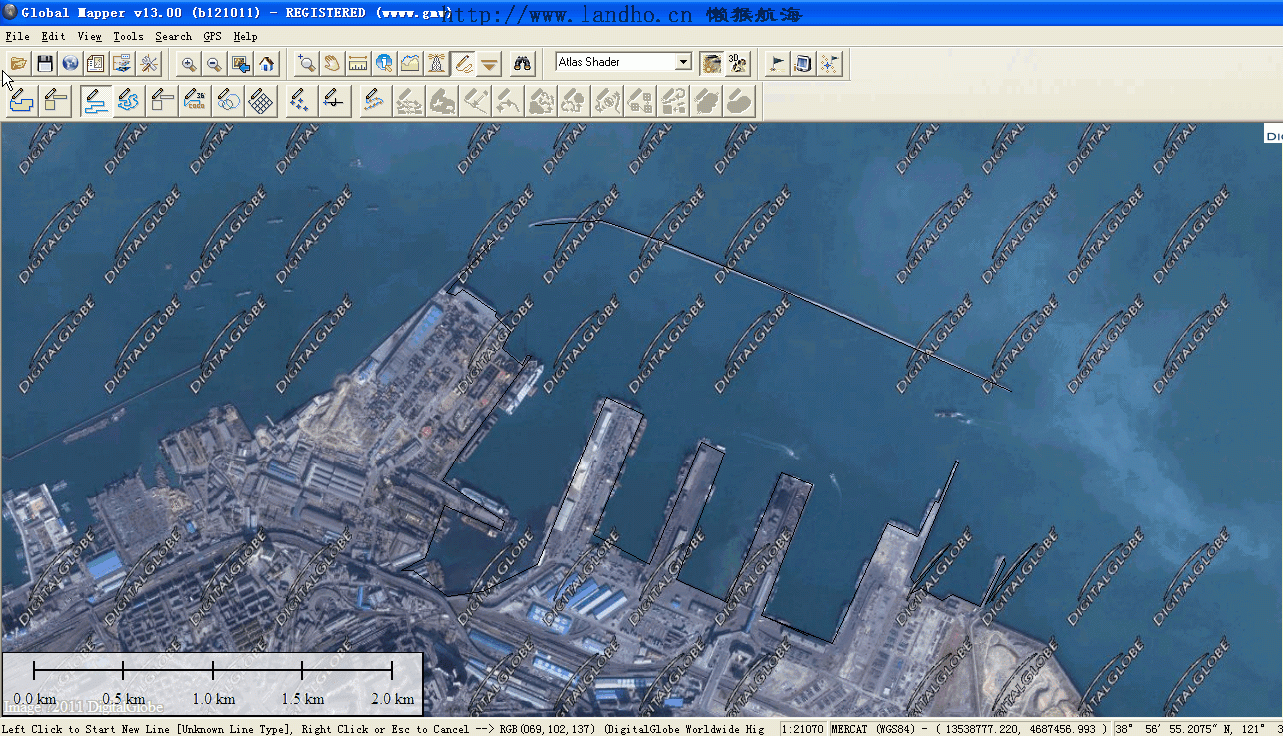
Task: Select the View Shed tower tool
Action: (x=436, y=64)
